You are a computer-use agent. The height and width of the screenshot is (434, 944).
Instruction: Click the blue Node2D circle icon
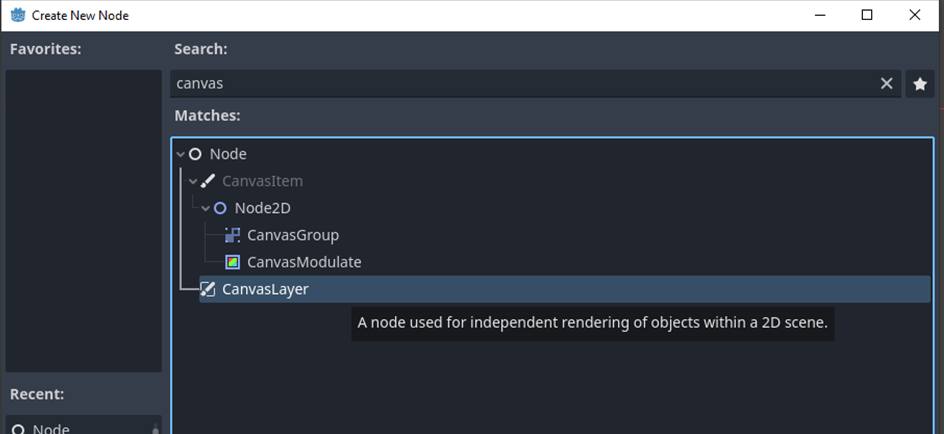coord(220,208)
